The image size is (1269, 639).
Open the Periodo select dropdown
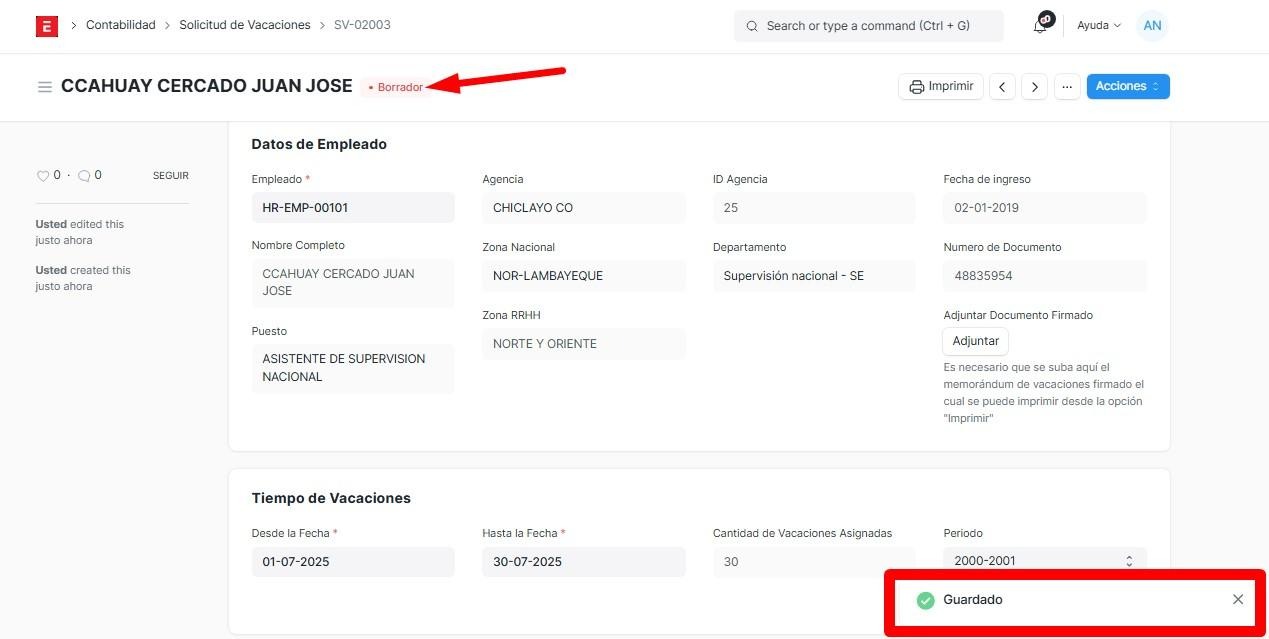1044,561
